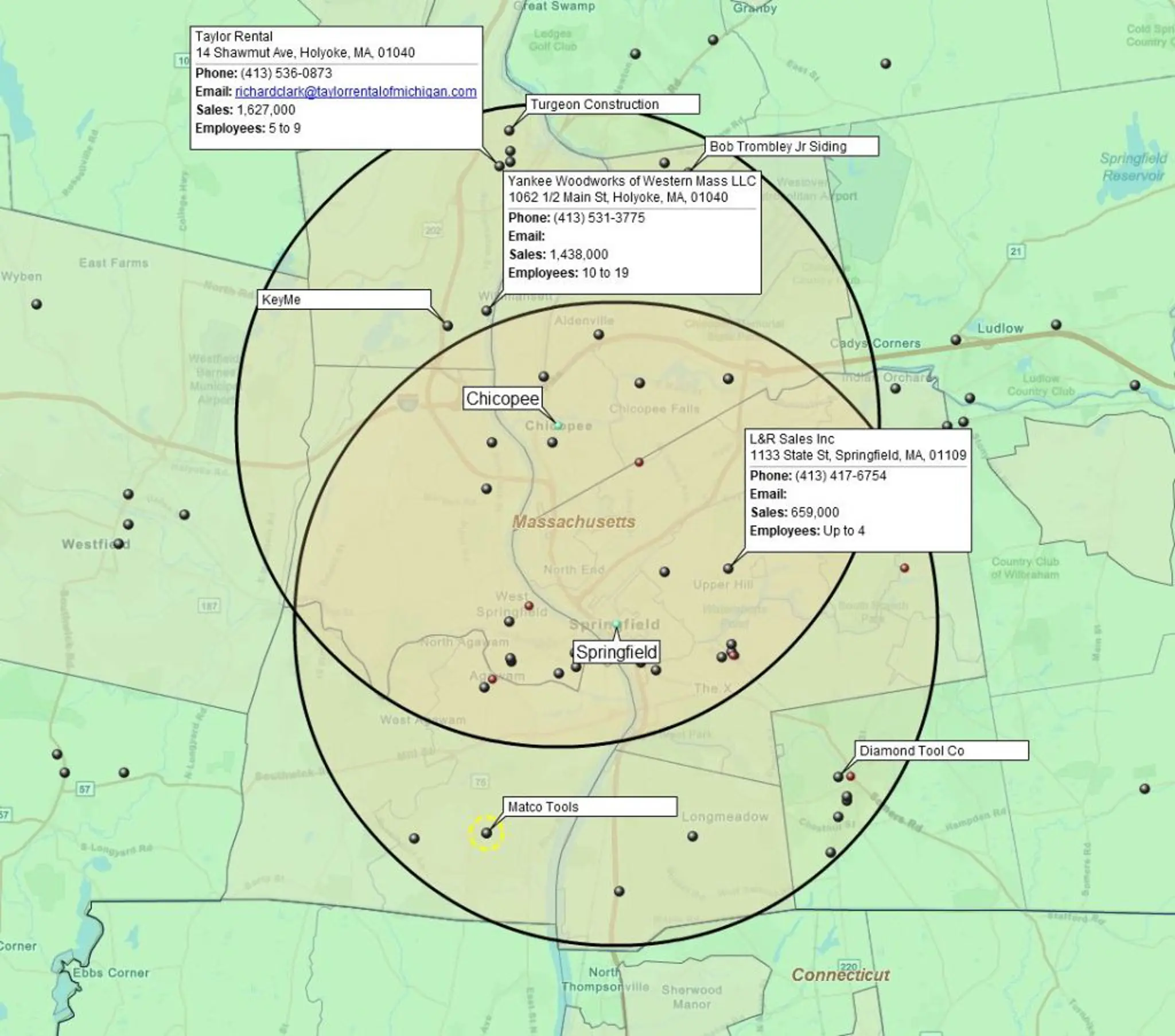The image size is (1175, 1036).
Task: Click the Diamond Tool Co gray pin
Action: click(838, 777)
